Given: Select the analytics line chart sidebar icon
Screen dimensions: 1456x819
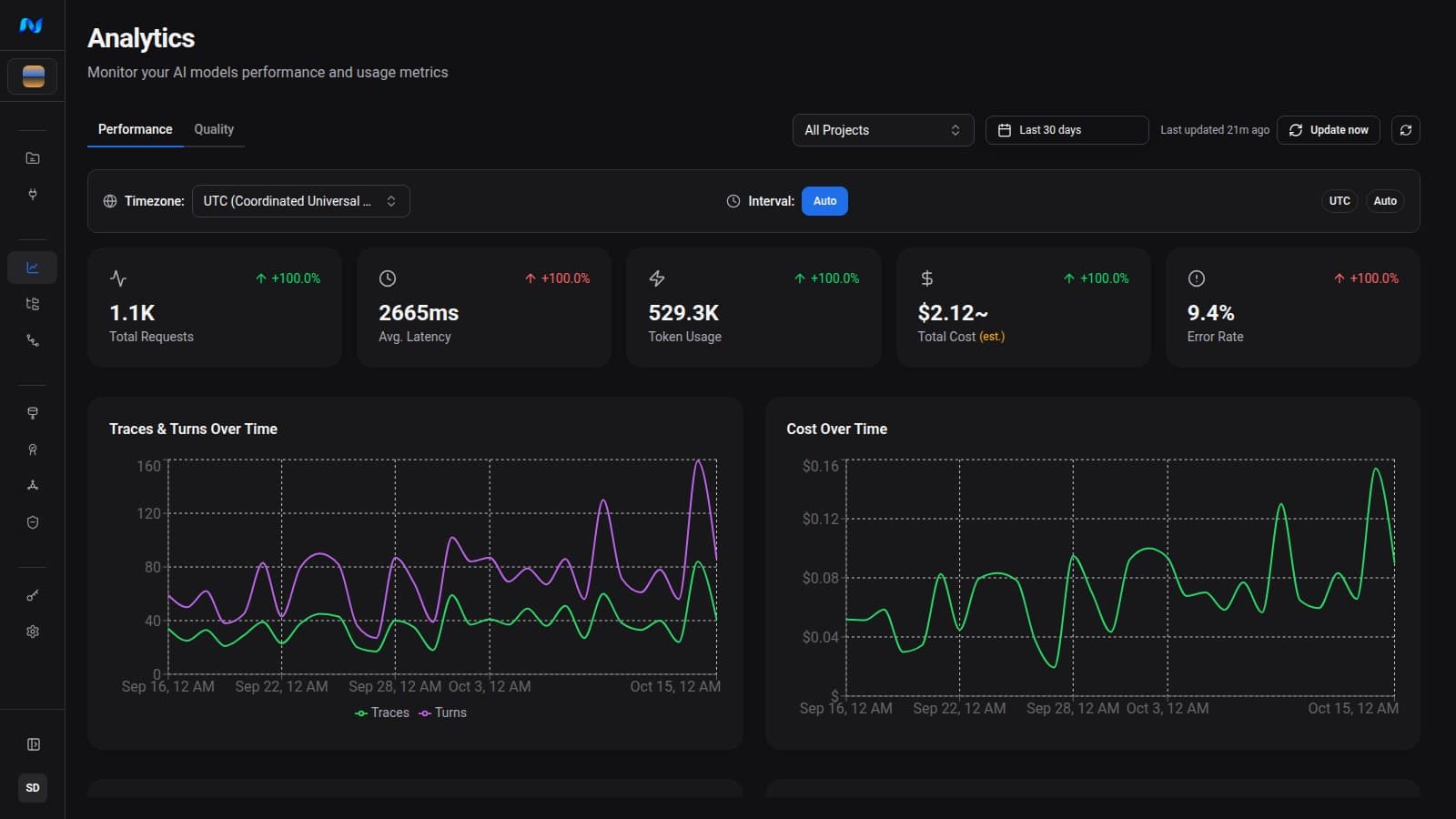Looking at the screenshot, I should (x=33, y=268).
